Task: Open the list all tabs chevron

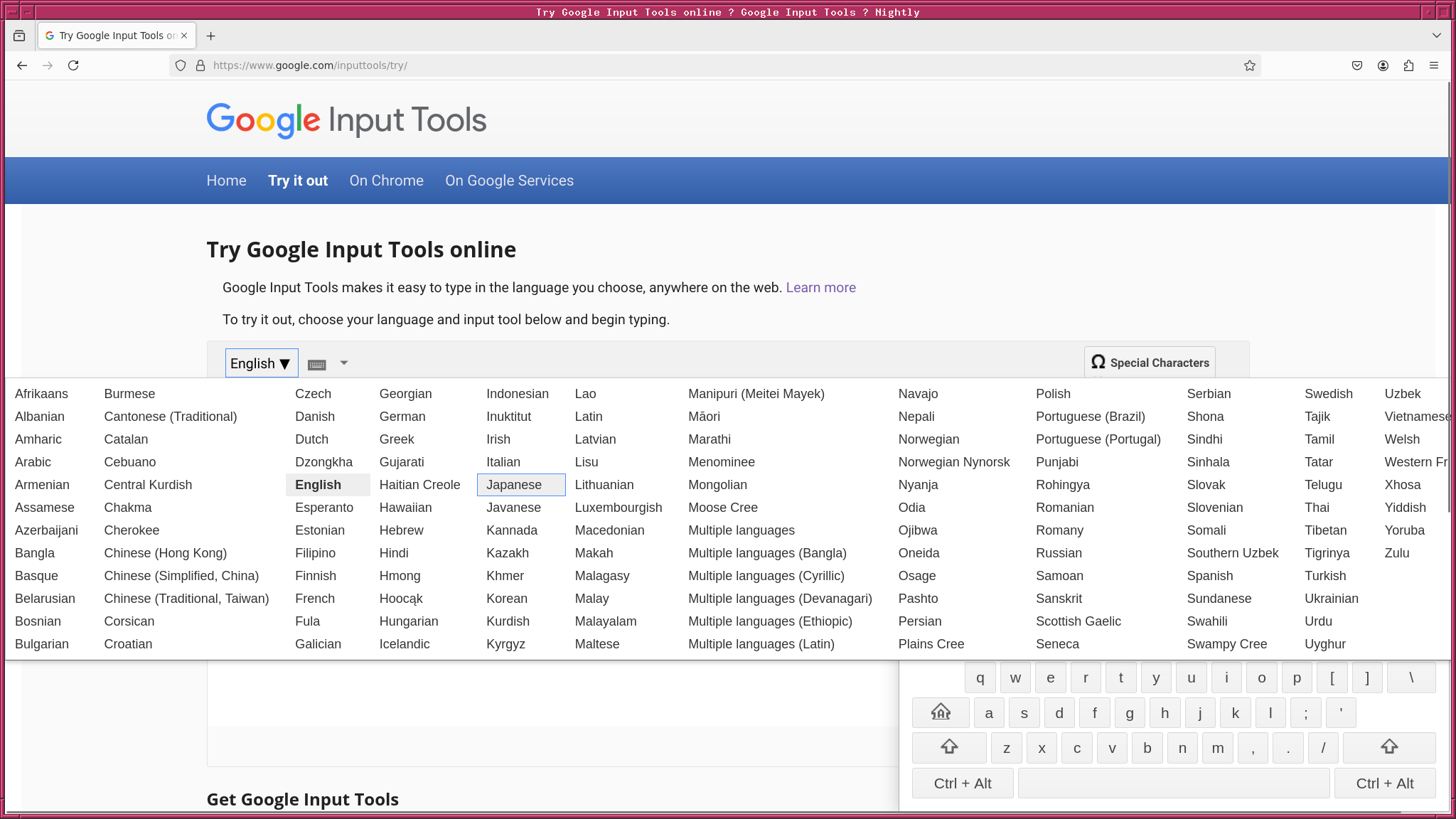Action: (x=1436, y=36)
